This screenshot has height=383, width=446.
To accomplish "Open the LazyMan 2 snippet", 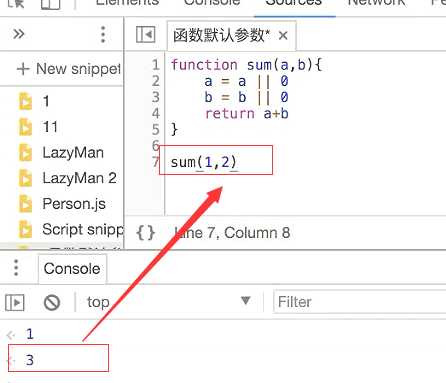I will point(68,178).
